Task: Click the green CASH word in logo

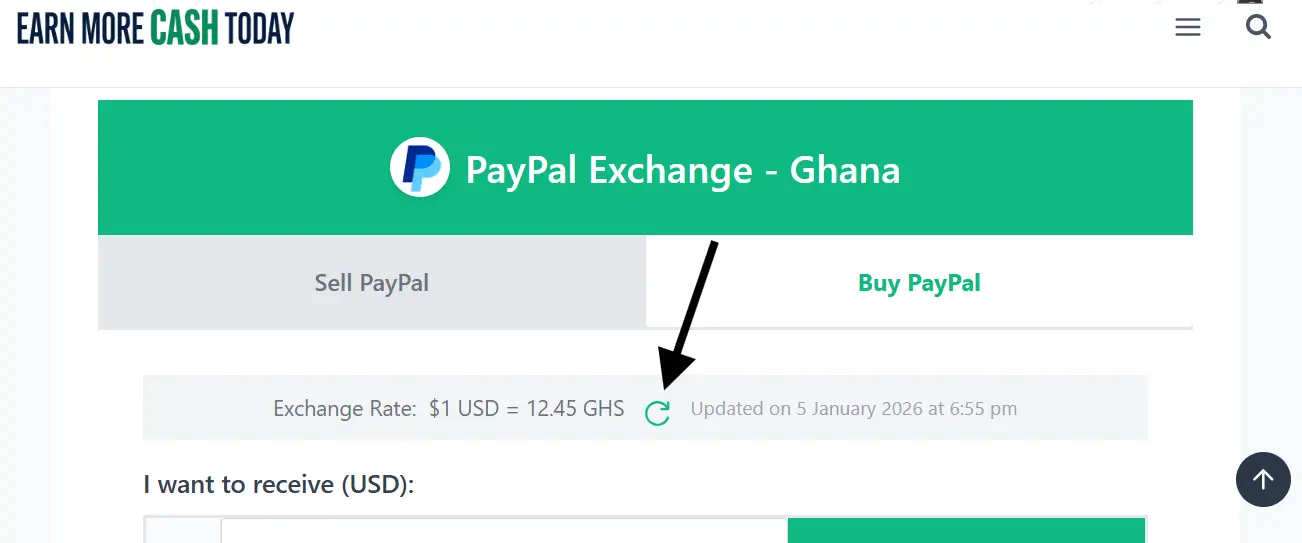Action: (185, 28)
